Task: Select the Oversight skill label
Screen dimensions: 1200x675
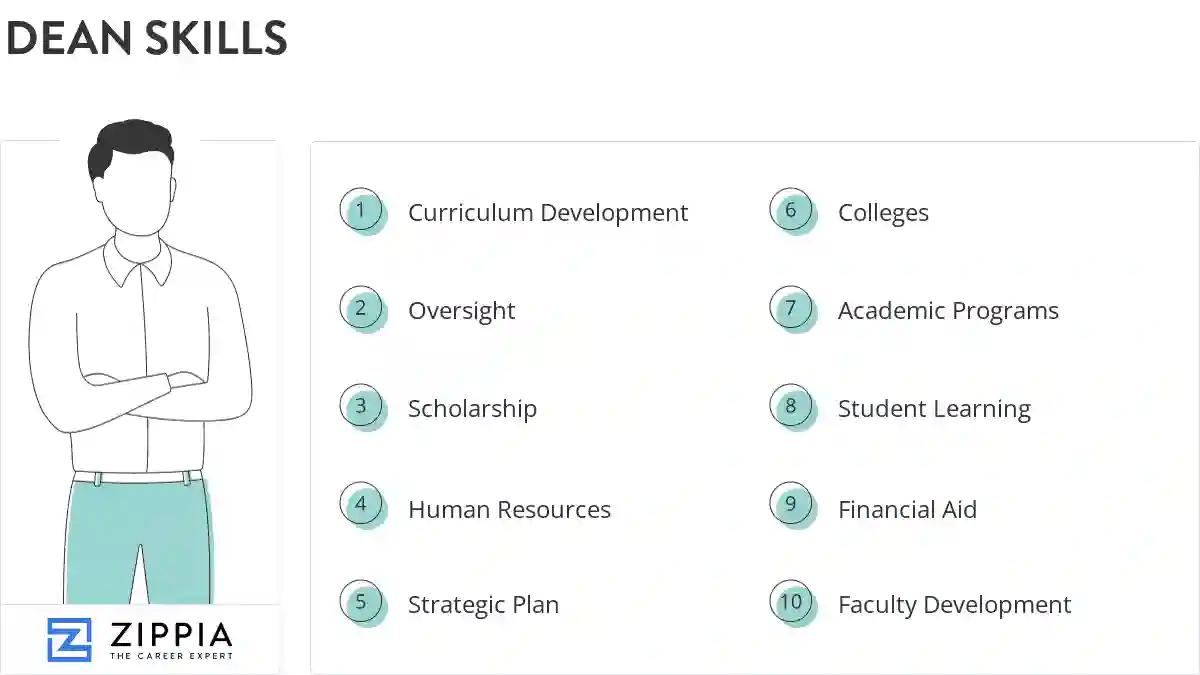Action: click(x=461, y=311)
